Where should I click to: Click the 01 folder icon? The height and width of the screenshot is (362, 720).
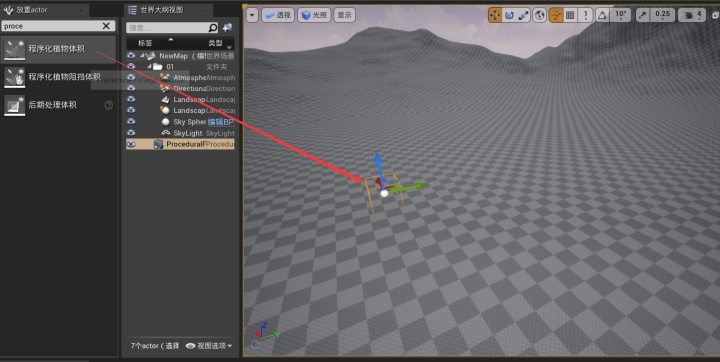158,67
